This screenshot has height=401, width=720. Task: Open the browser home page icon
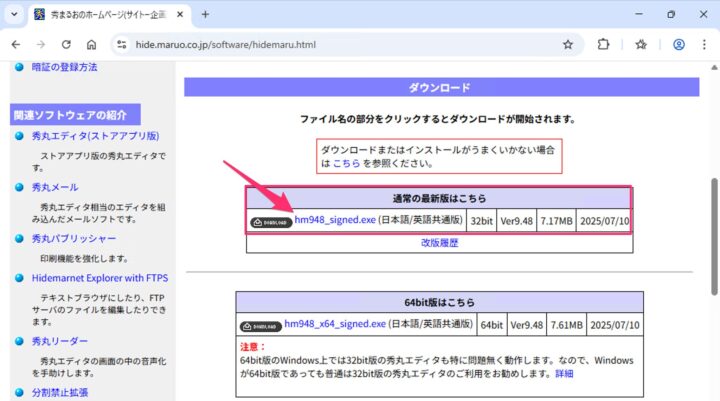coord(91,45)
